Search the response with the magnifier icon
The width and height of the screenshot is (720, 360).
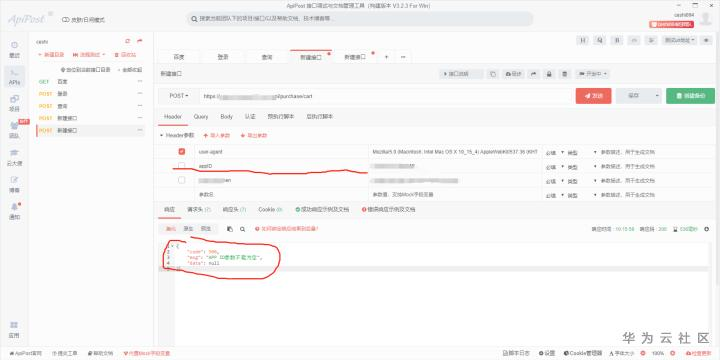[242, 229]
